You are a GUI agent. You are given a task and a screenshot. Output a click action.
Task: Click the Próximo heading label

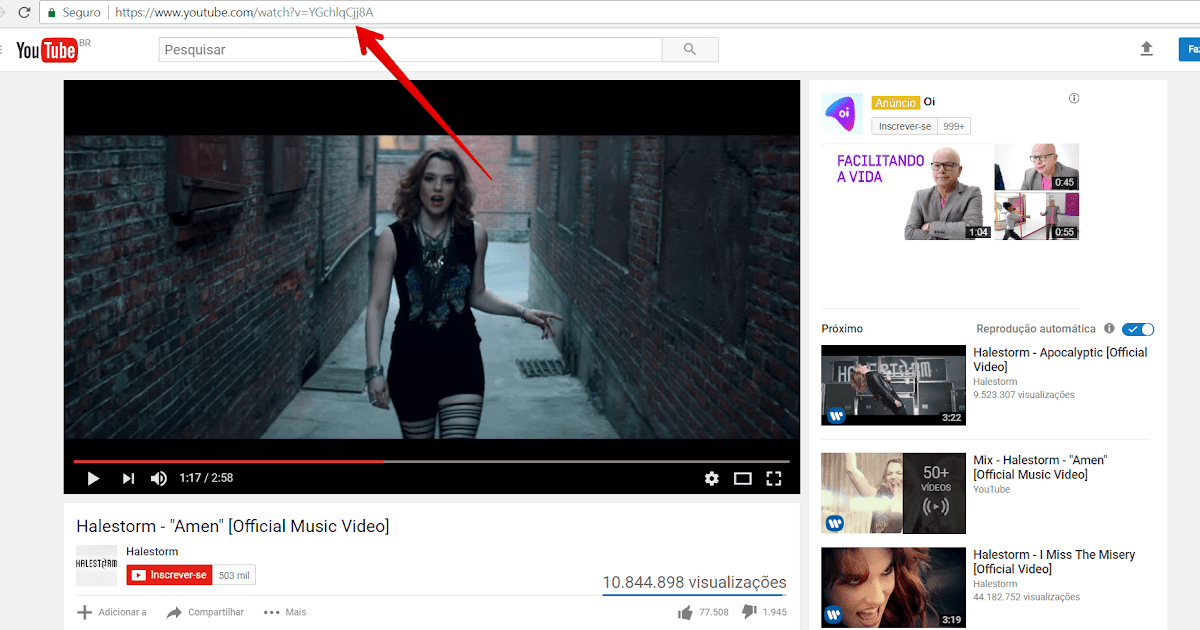pos(842,329)
